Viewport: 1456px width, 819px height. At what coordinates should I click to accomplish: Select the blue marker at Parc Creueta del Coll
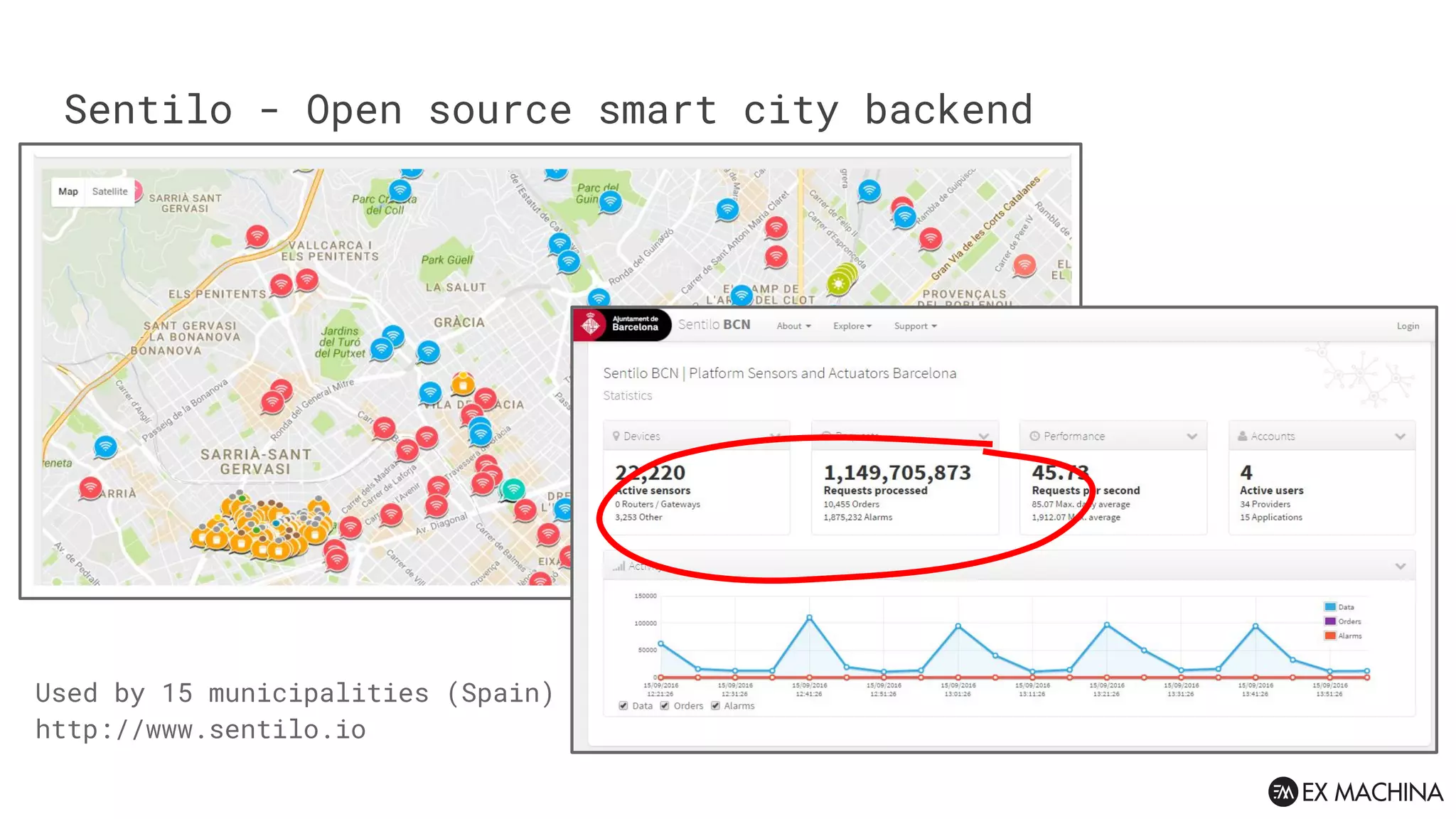[x=400, y=190]
